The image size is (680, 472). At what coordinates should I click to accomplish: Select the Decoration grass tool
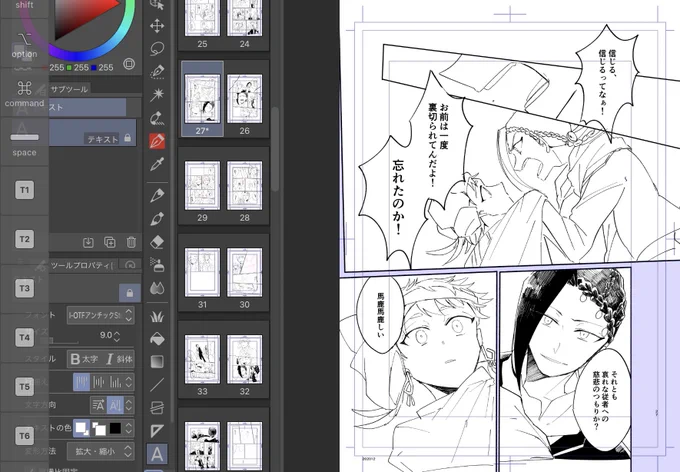pyautogui.click(x=157, y=317)
